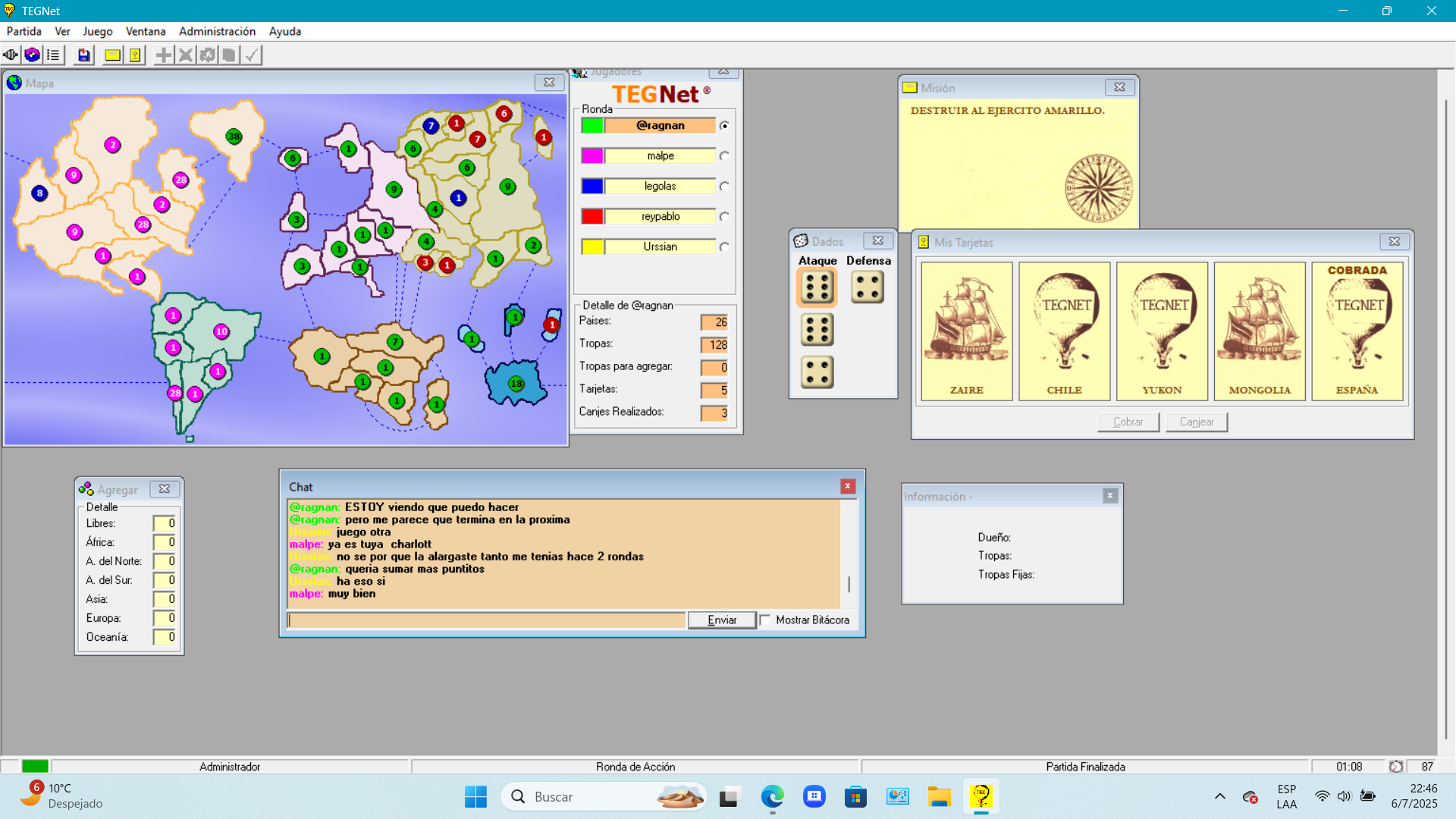Select the reypablo radio button
Viewport: 1456px width, 819px height.
click(724, 217)
